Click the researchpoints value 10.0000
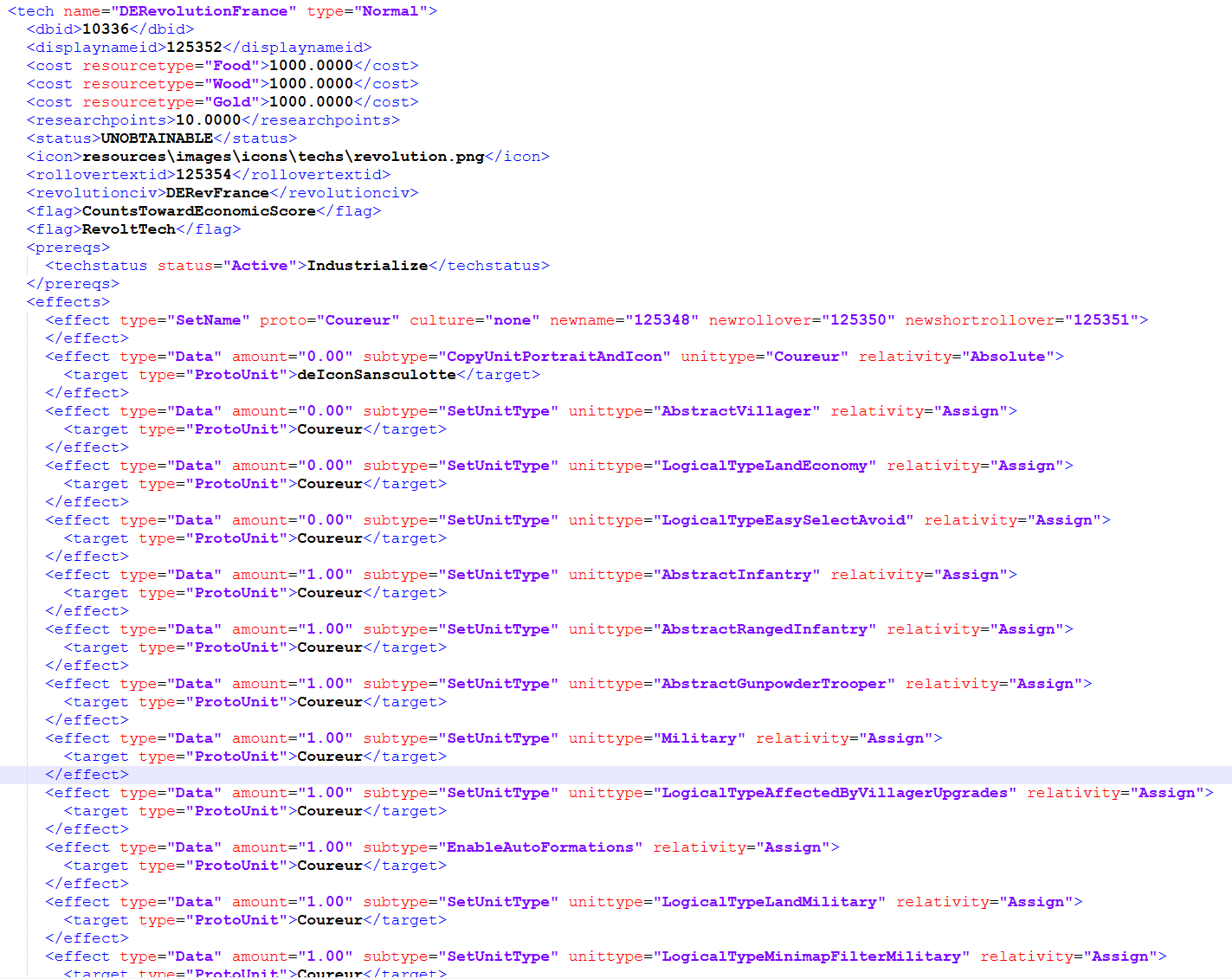The height and width of the screenshot is (979, 1232). click(209, 120)
